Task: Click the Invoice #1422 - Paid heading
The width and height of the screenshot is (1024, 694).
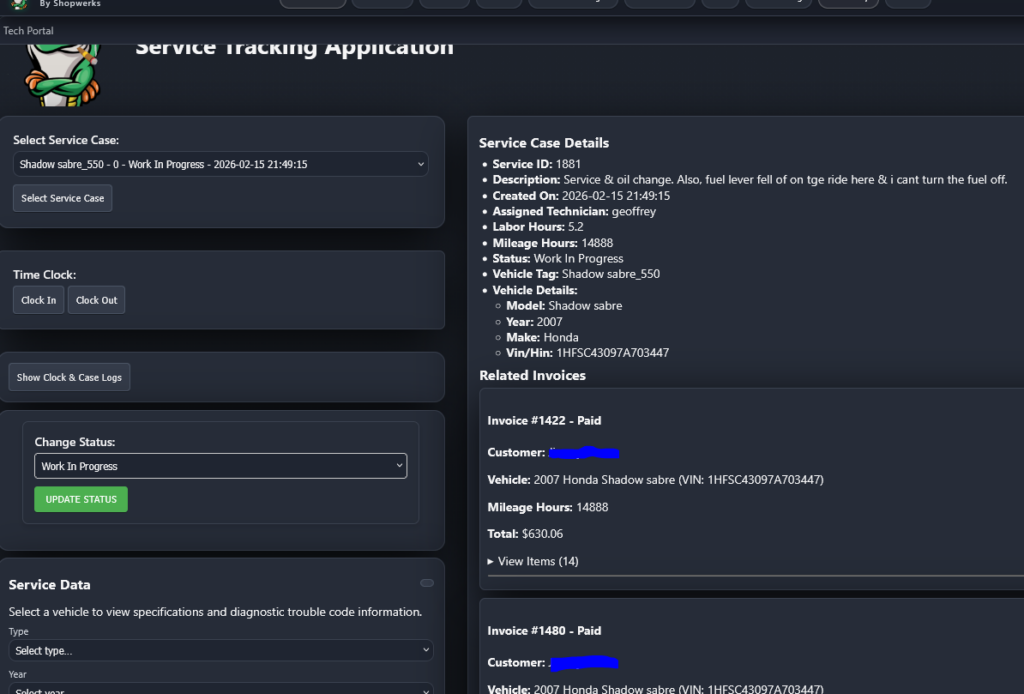Action: pos(544,421)
